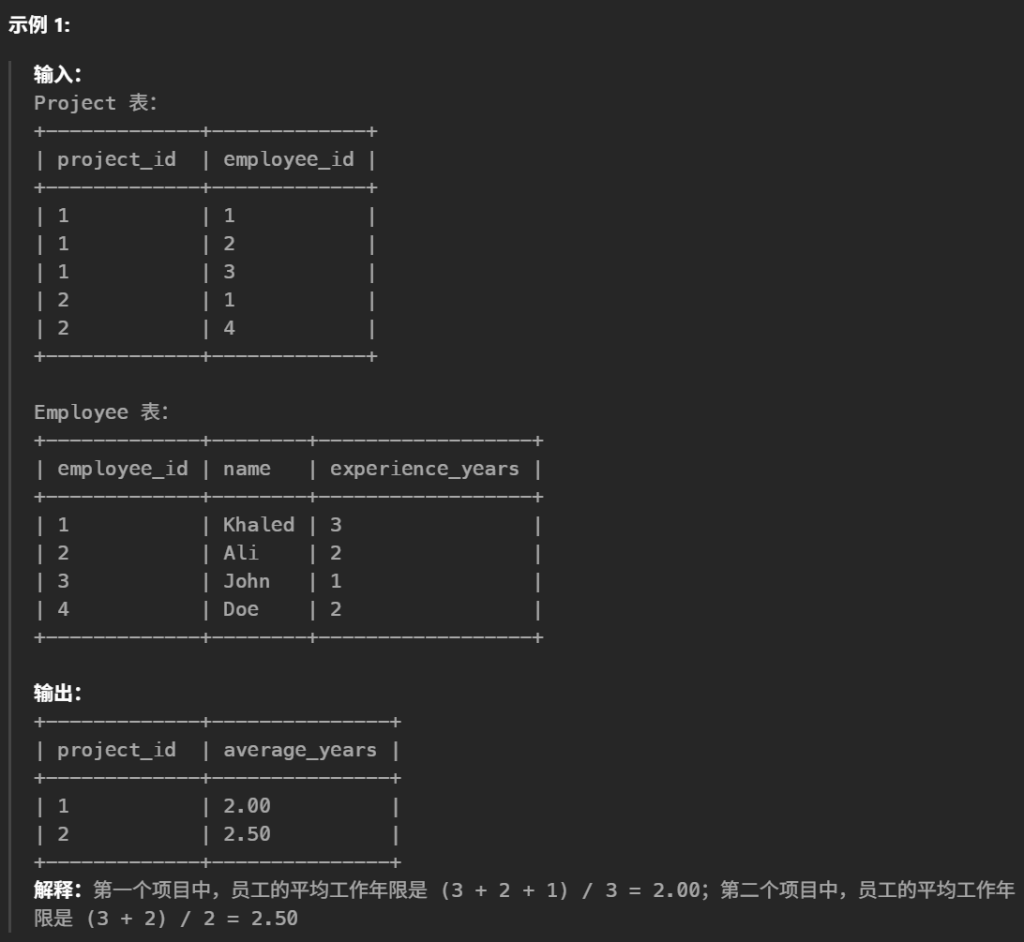Screen dimensions: 1024x942
Task: Select the John name cell
Action: pyautogui.click(x=246, y=581)
